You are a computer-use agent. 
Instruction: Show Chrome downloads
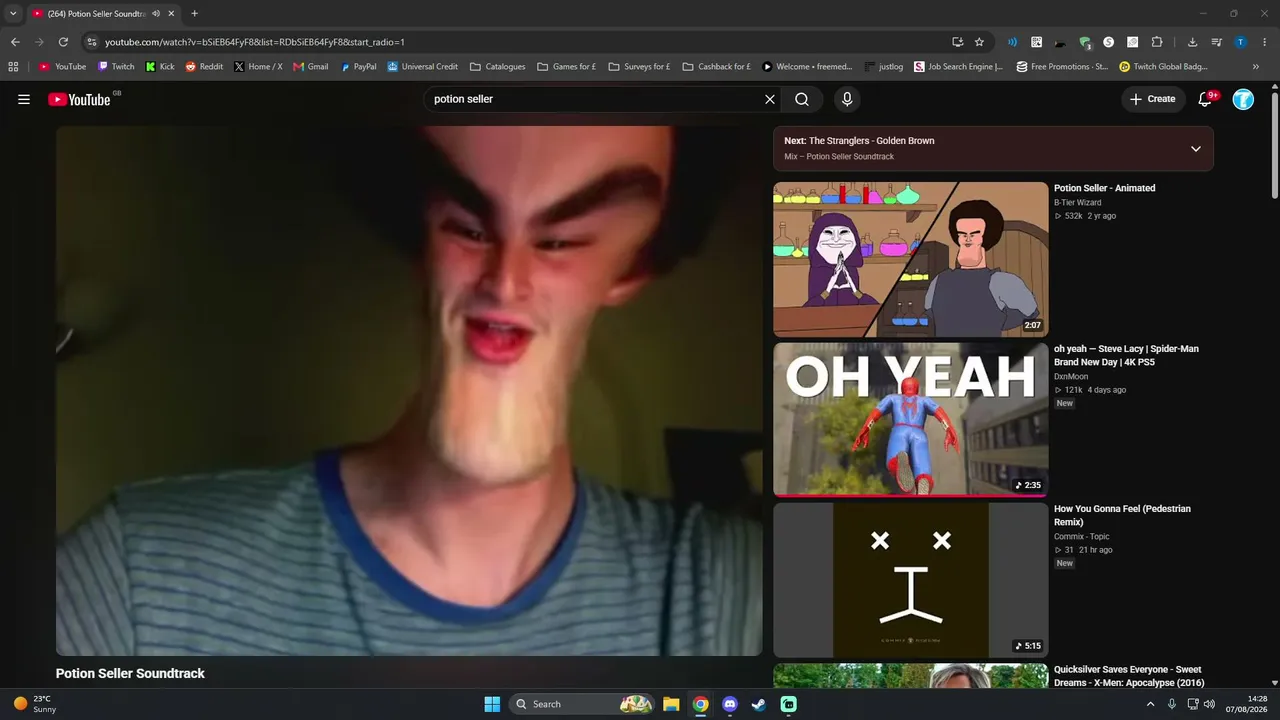tap(1192, 42)
